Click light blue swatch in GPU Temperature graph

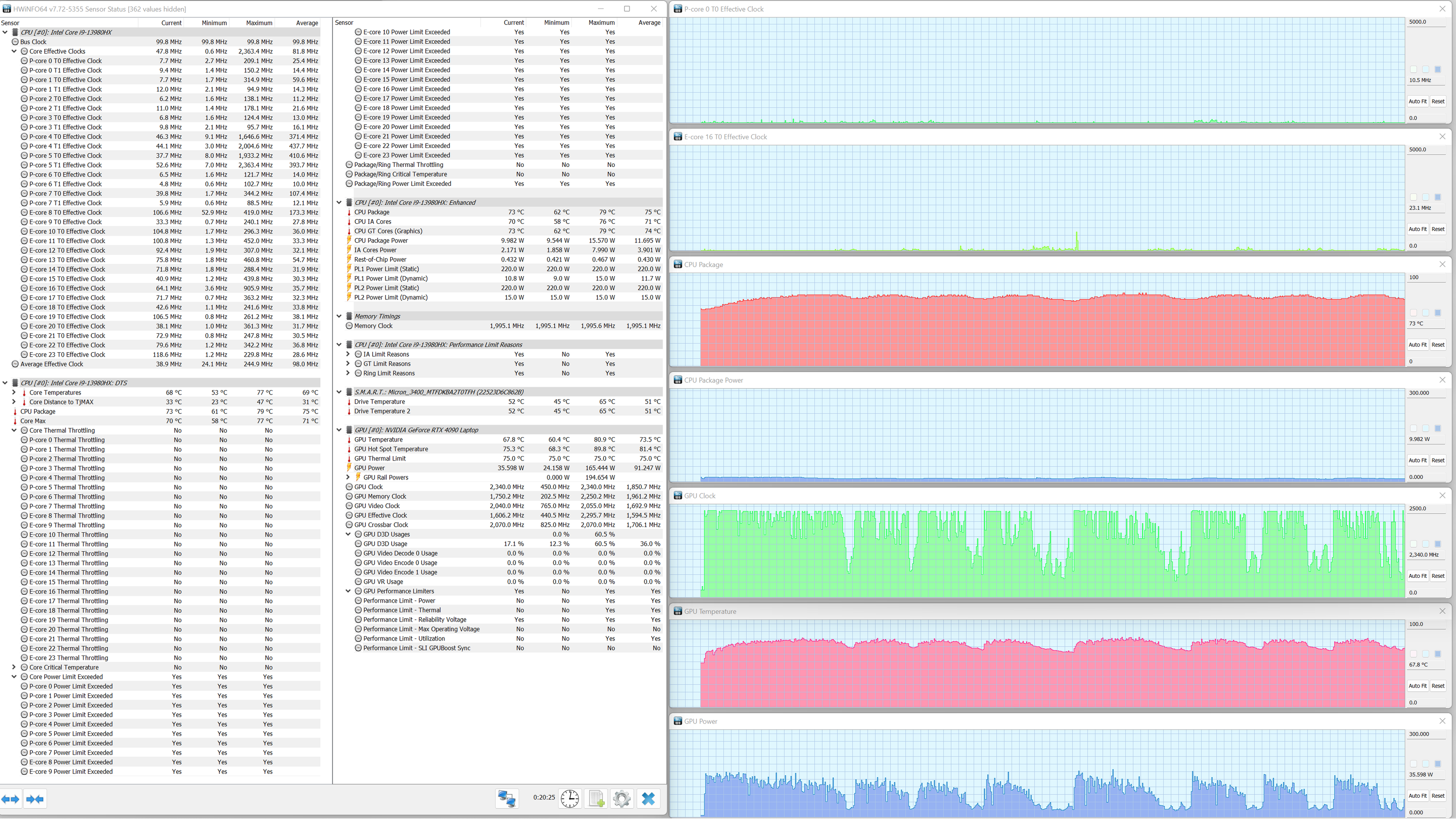1425,654
